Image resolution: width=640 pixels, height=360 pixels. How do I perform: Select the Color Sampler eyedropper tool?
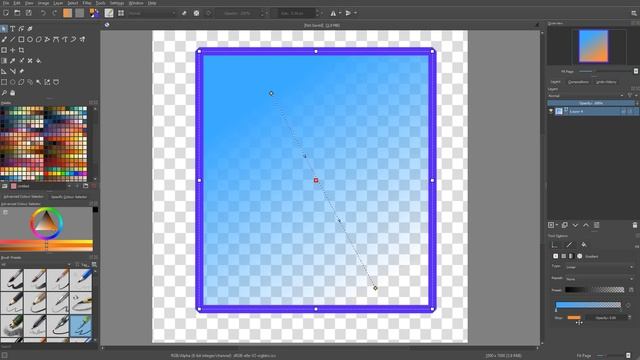(x=13, y=60)
